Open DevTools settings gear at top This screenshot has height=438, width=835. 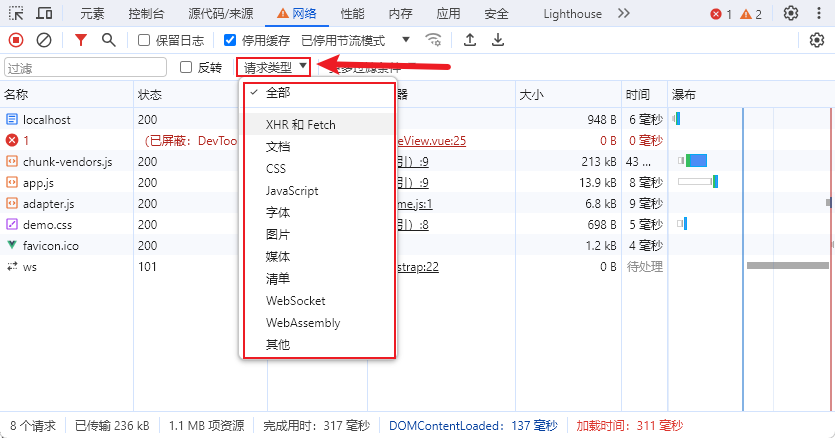(x=791, y=13)
